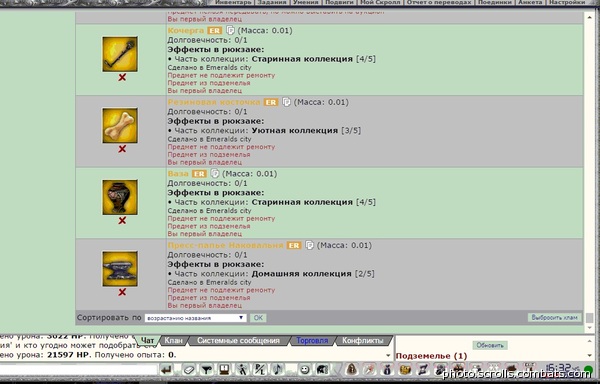Switch to the Клан chat tab

(173, 340)
